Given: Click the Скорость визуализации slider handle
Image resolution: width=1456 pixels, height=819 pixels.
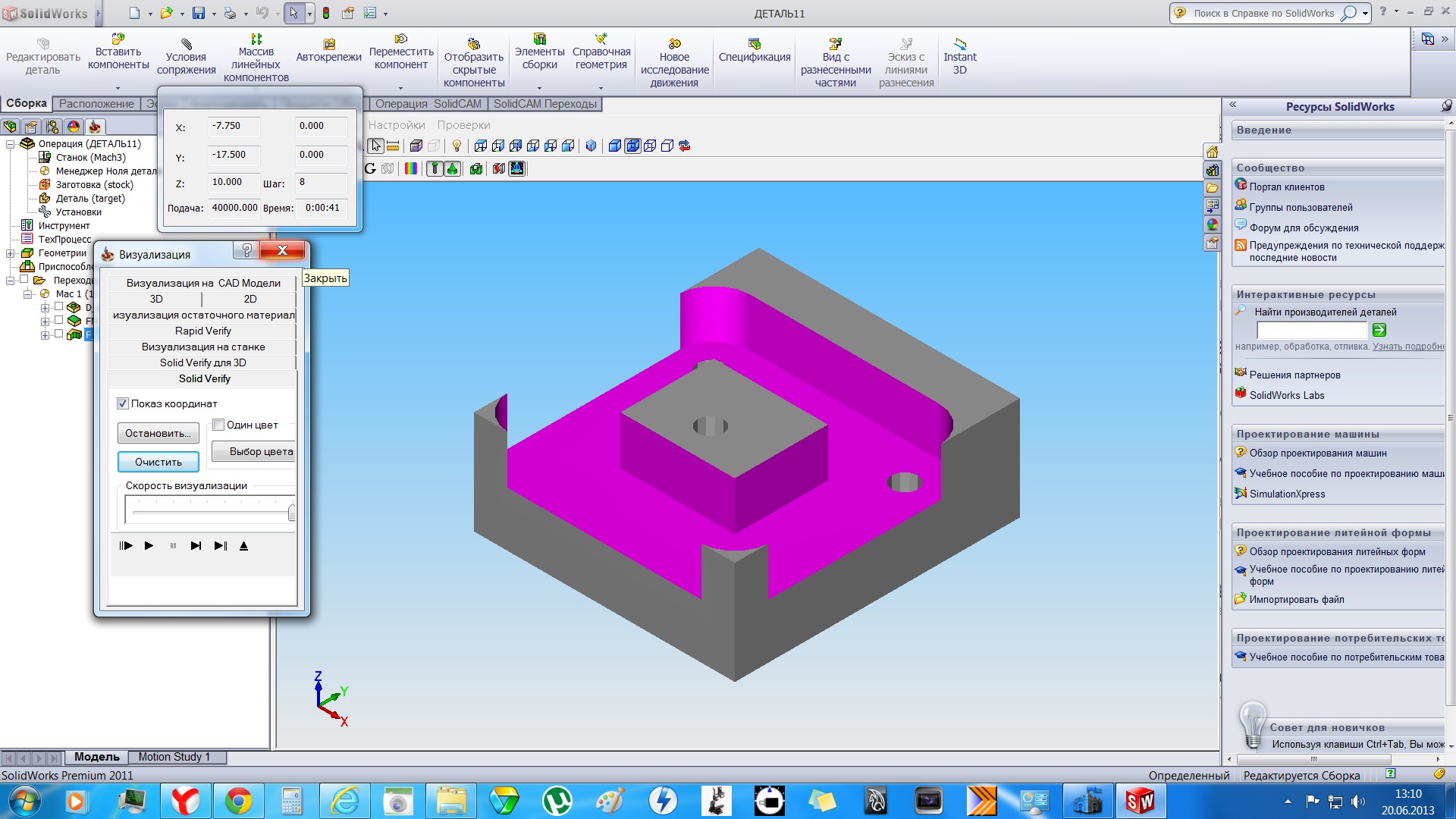Looking at the screenshot, I should pyautogui.click(x=291, y=513).
